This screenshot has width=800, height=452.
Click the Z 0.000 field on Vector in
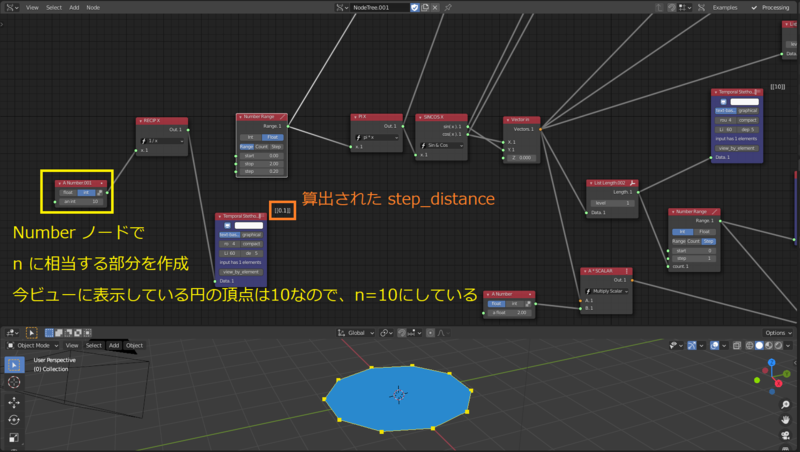(521, 158)
